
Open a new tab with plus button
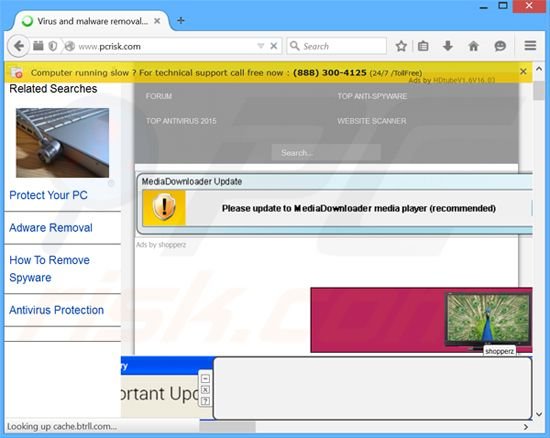click(x=181, y=21)
